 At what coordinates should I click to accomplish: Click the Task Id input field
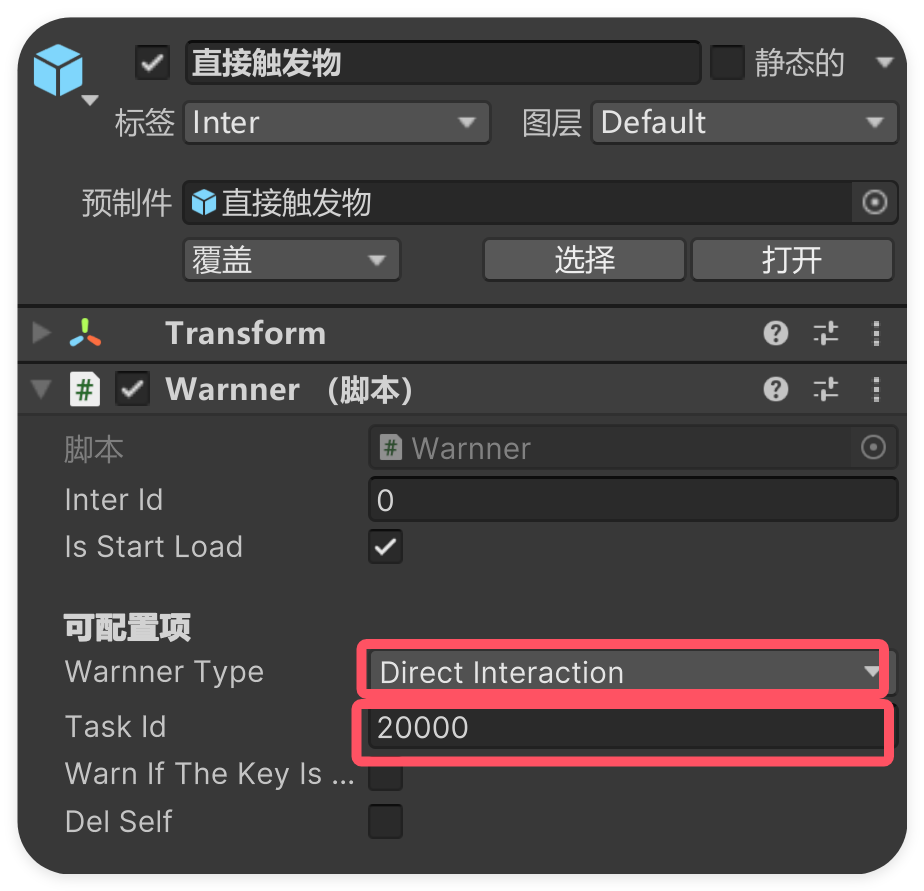pos(624,728)
